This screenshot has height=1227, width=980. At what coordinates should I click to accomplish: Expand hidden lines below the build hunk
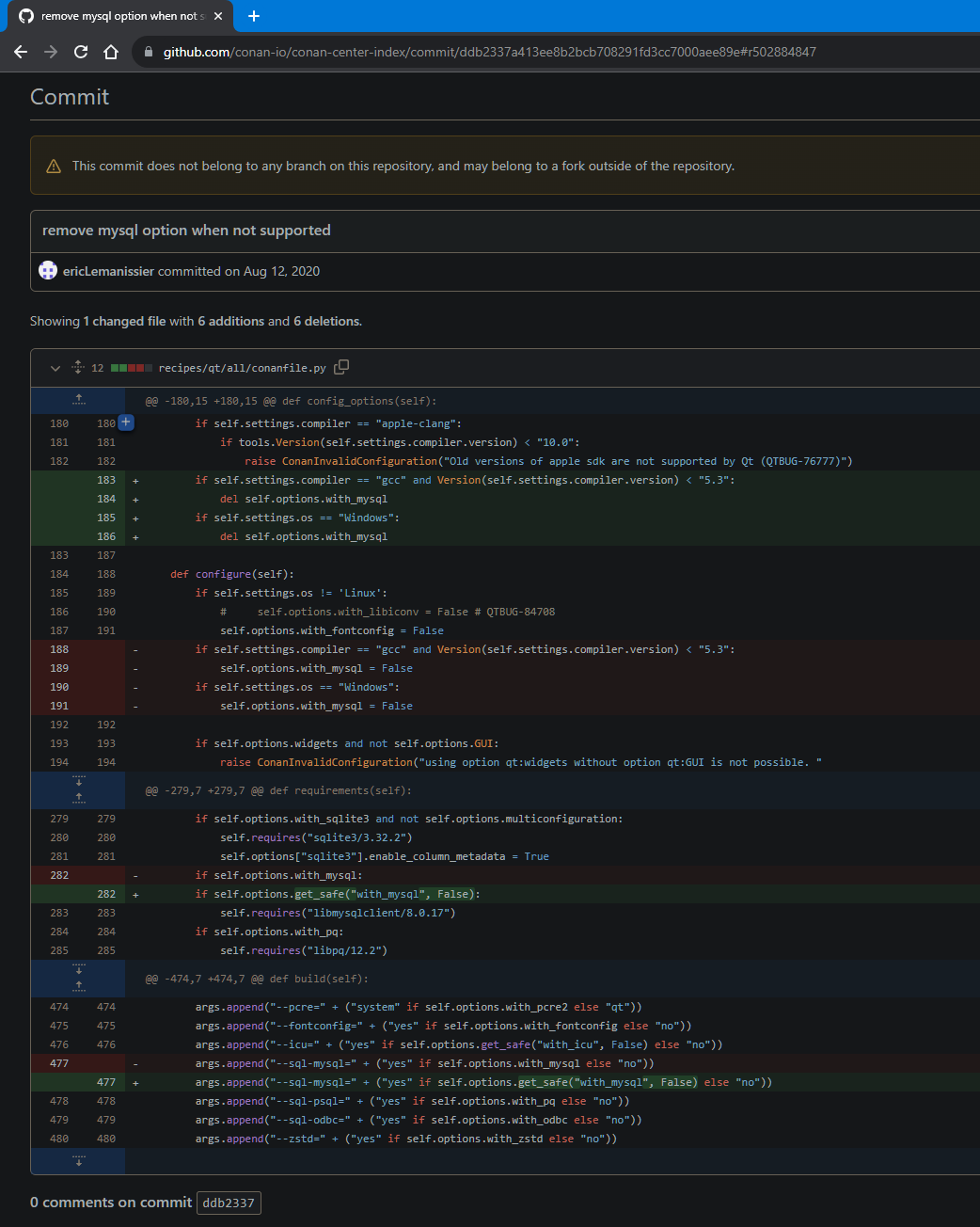pos(78,1162)
